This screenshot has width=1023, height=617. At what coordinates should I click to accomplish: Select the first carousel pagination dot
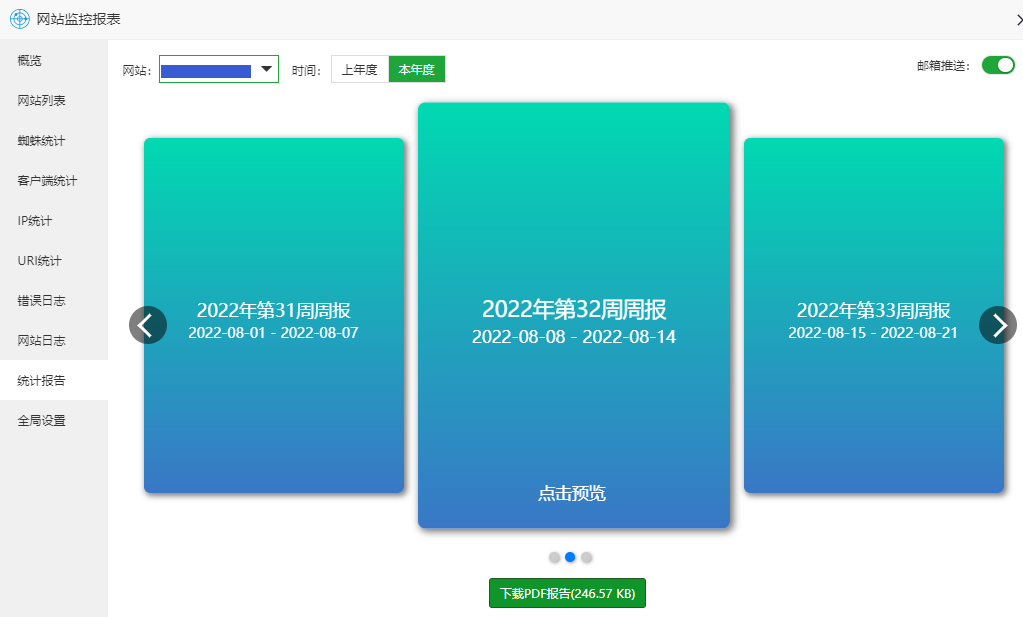(x=554, y=557)
